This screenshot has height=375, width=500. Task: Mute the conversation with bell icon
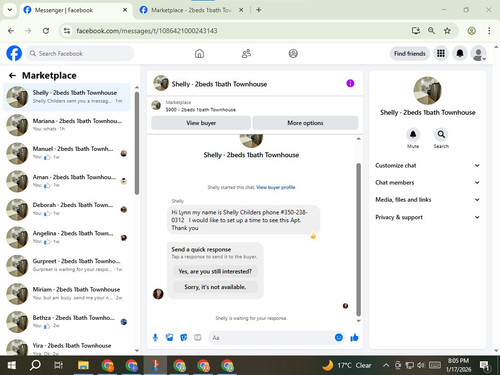click(413, 135)
